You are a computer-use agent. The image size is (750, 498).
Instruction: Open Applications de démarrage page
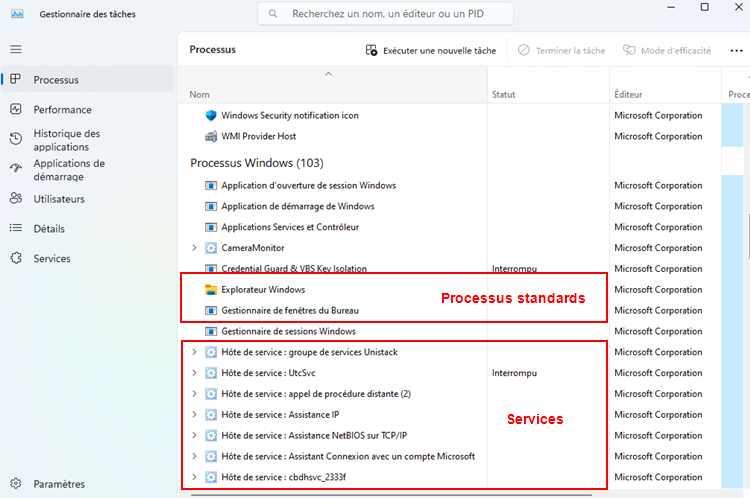pos(87,170)
